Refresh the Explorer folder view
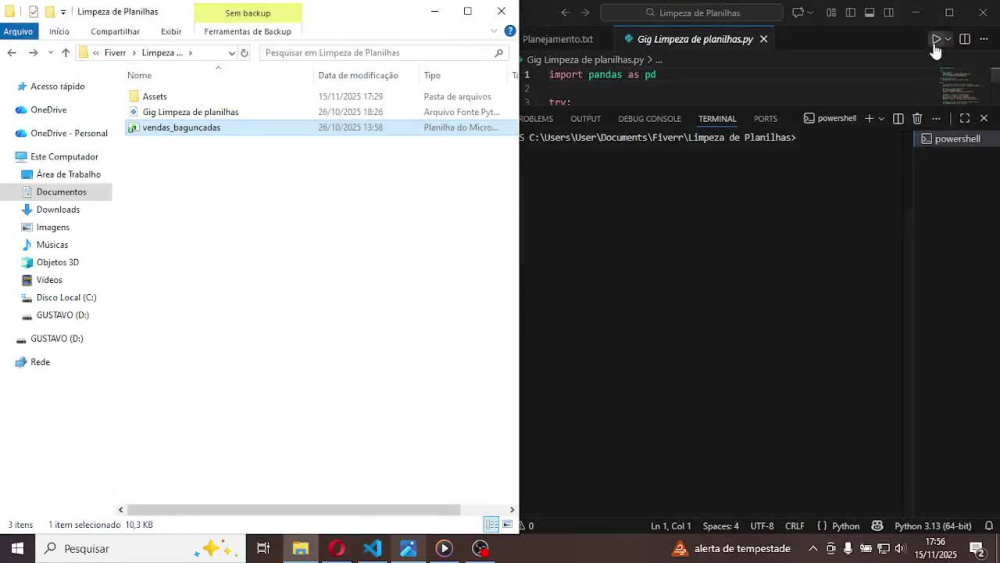The height and width of the screenshot is (563, 1000). point(244,53)
